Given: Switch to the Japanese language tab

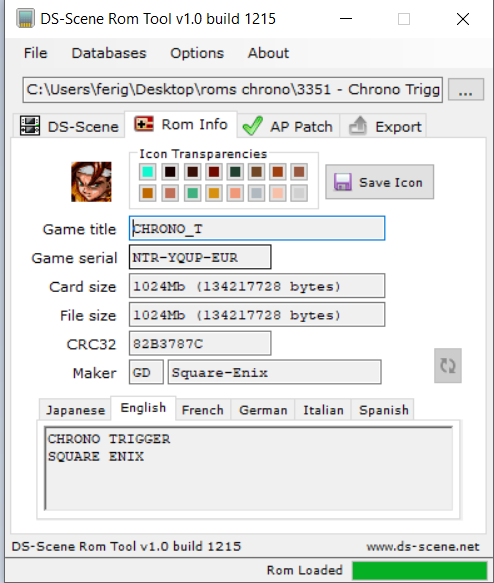Looking at the screenshot, I should 75,410.
